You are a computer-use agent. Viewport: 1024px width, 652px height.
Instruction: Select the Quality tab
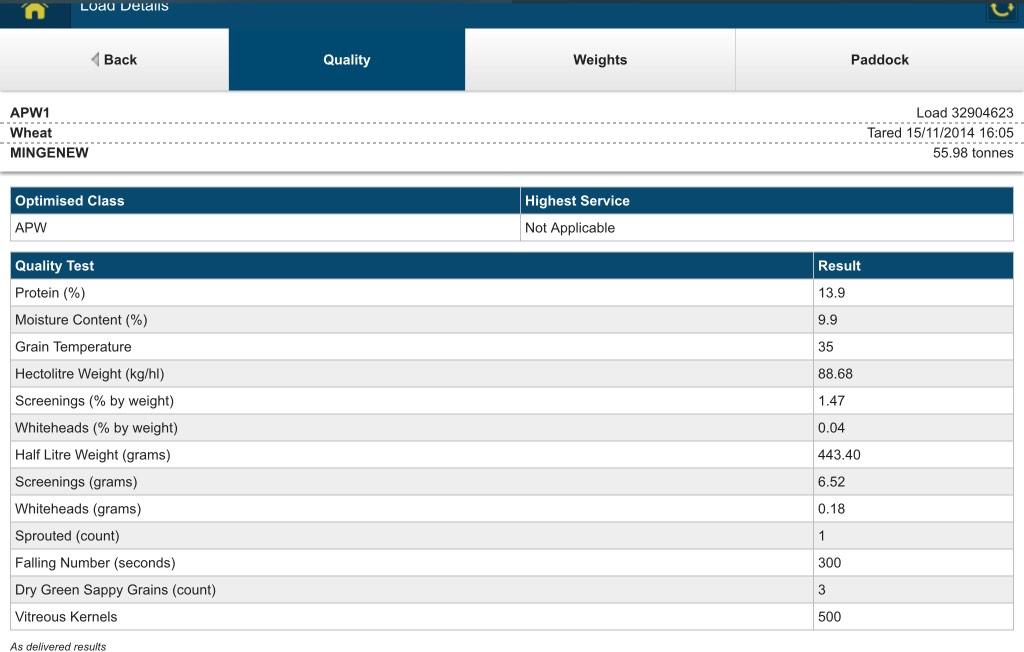[x=347, y=59]
